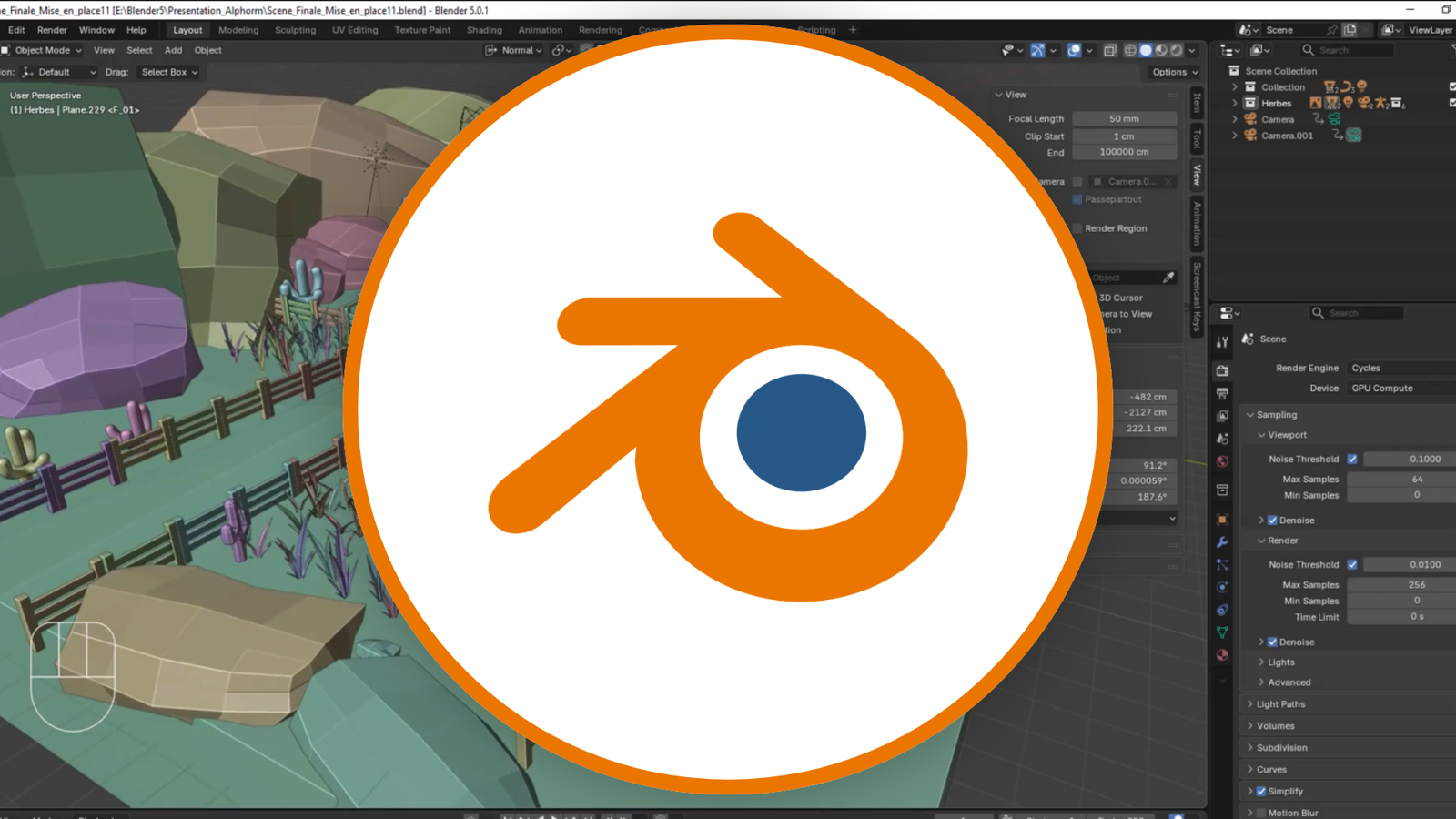Click Camera.001 camera data icon in Outliner
This screenshot has width=1456, height=819.
point(1354,136)
